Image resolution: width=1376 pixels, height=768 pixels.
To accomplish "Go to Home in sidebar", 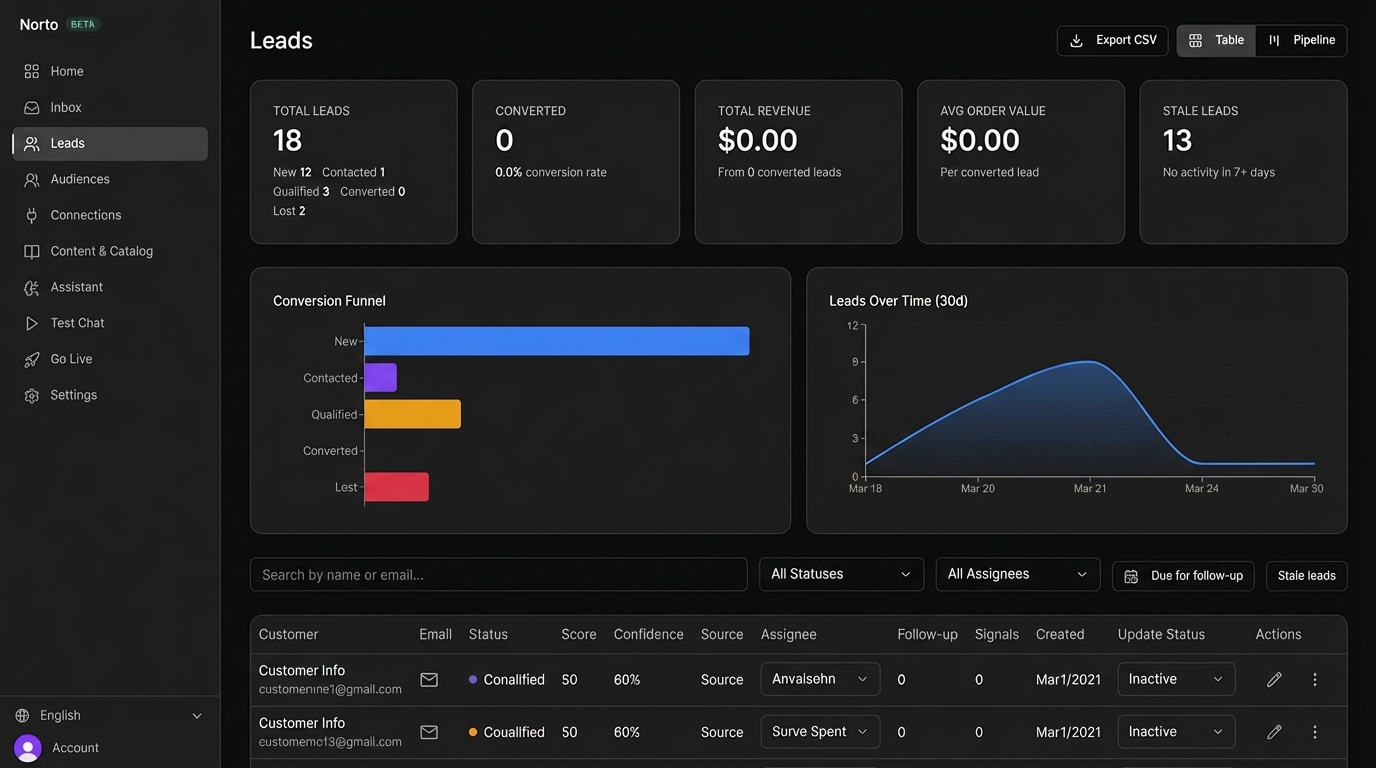I will [x=110, y=71].
